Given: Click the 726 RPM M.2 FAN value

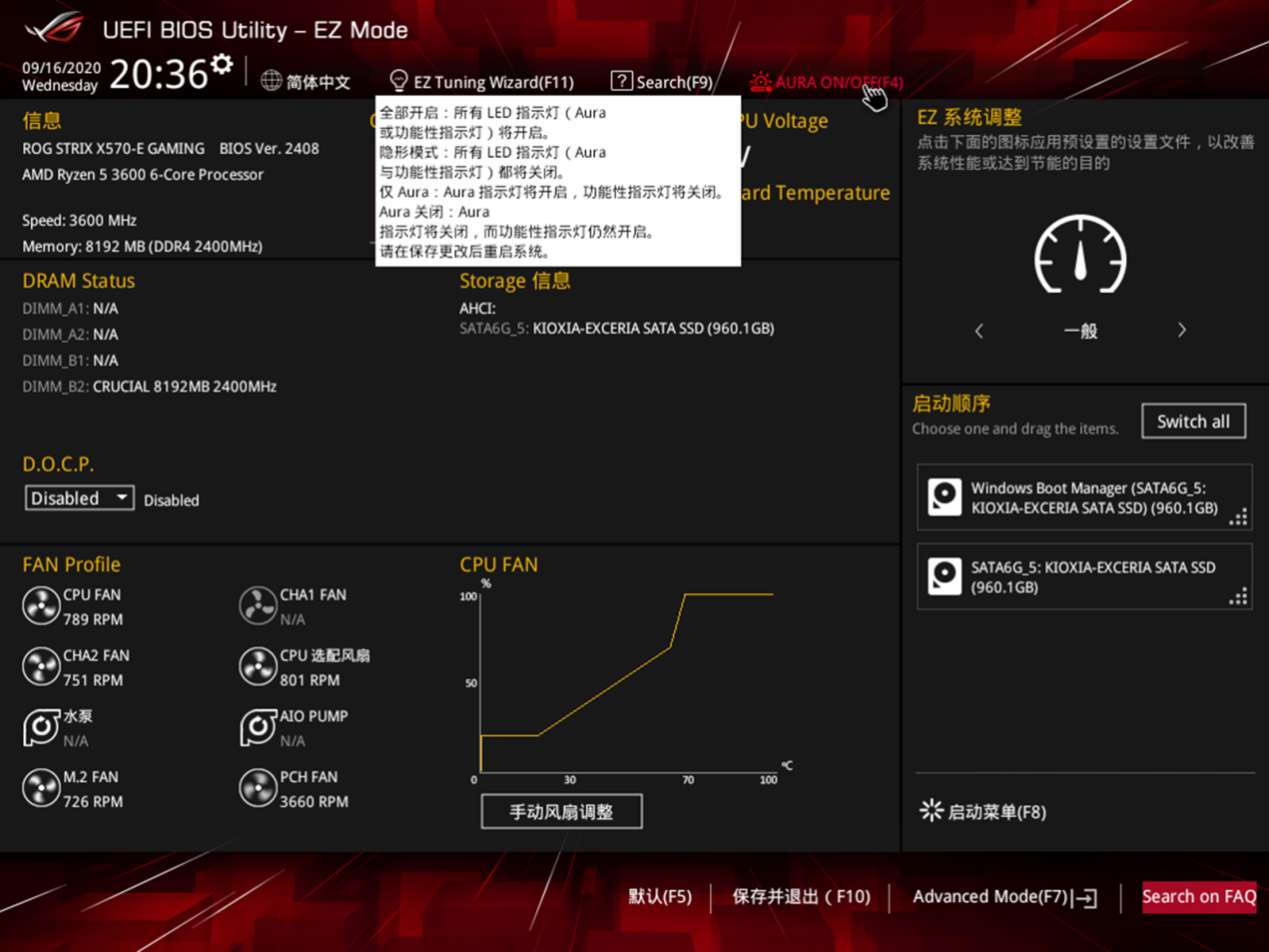Looking at the screenshot, I should (x=92, y=801).
